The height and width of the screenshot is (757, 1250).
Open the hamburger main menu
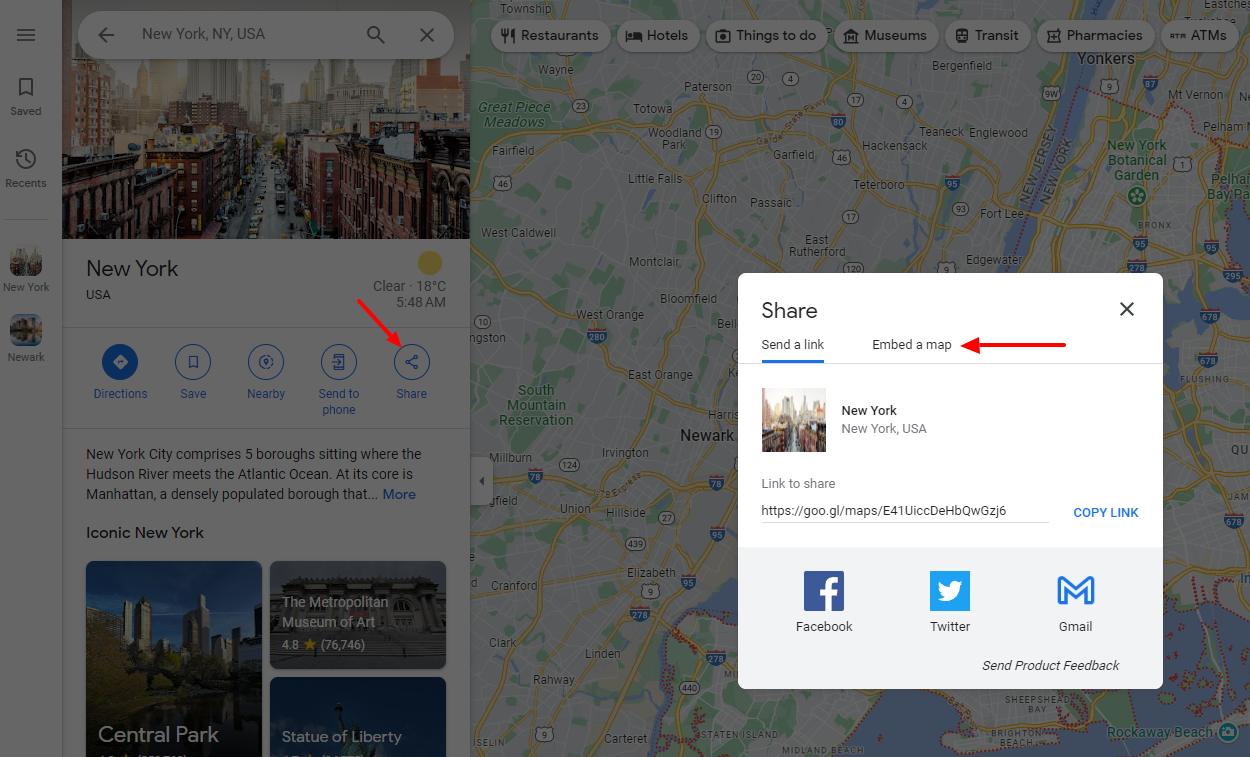pos(26,35)
